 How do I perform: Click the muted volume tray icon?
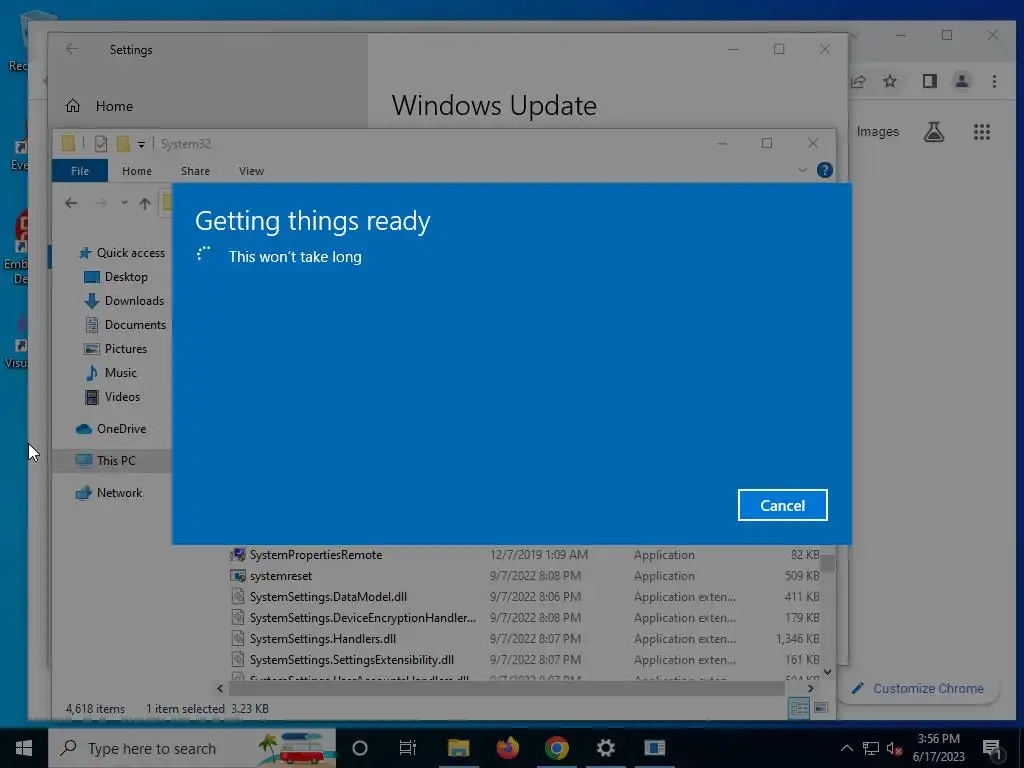pos(894,748)
